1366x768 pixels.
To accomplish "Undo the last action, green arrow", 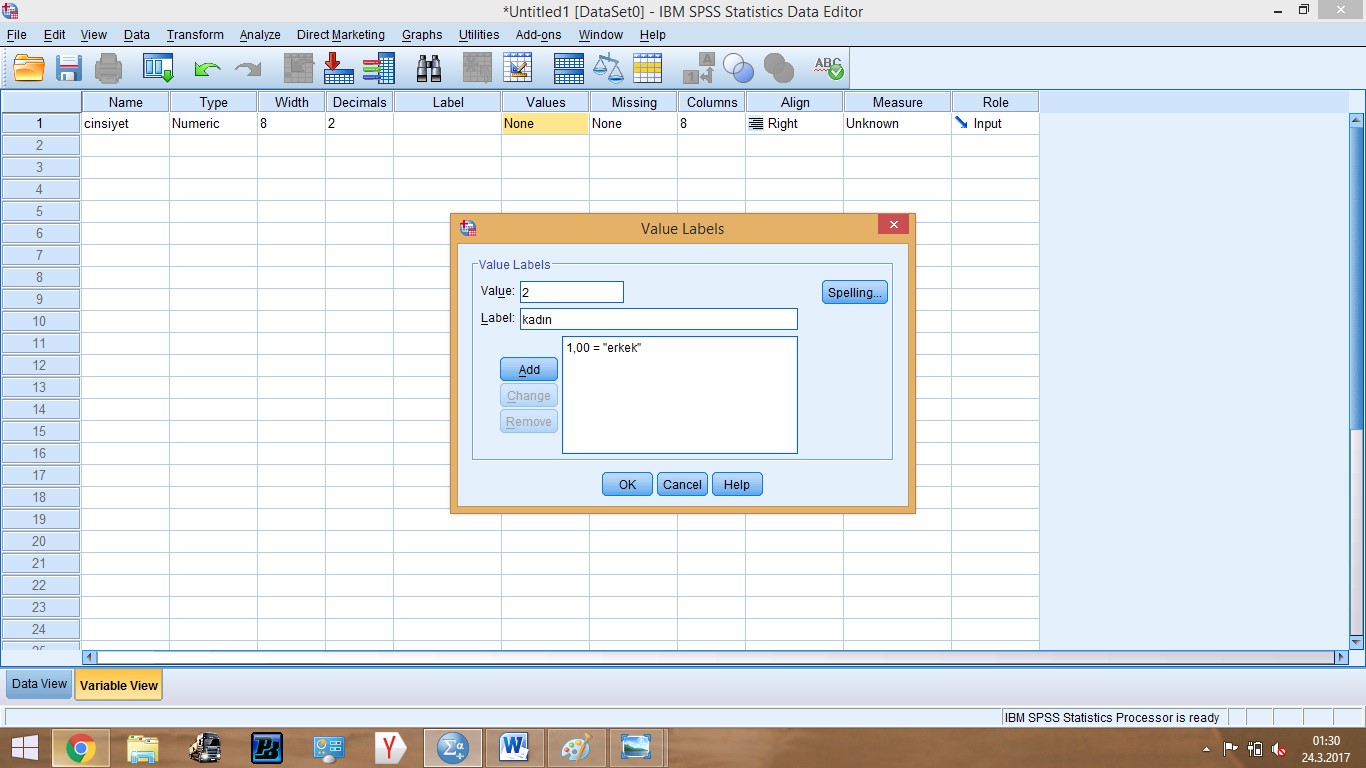I will coord(207,68).
